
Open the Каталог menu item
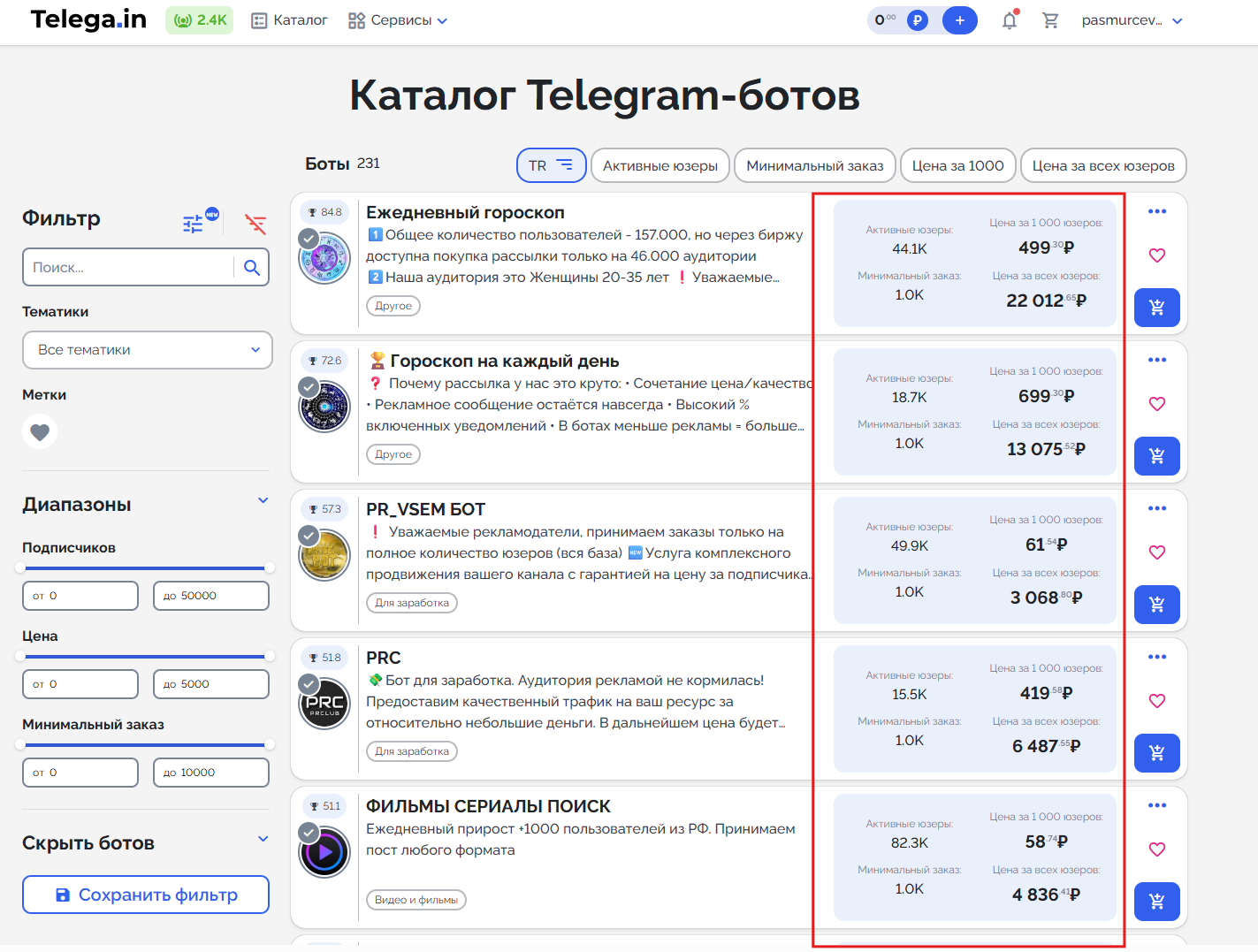click(x=289, y=20)
